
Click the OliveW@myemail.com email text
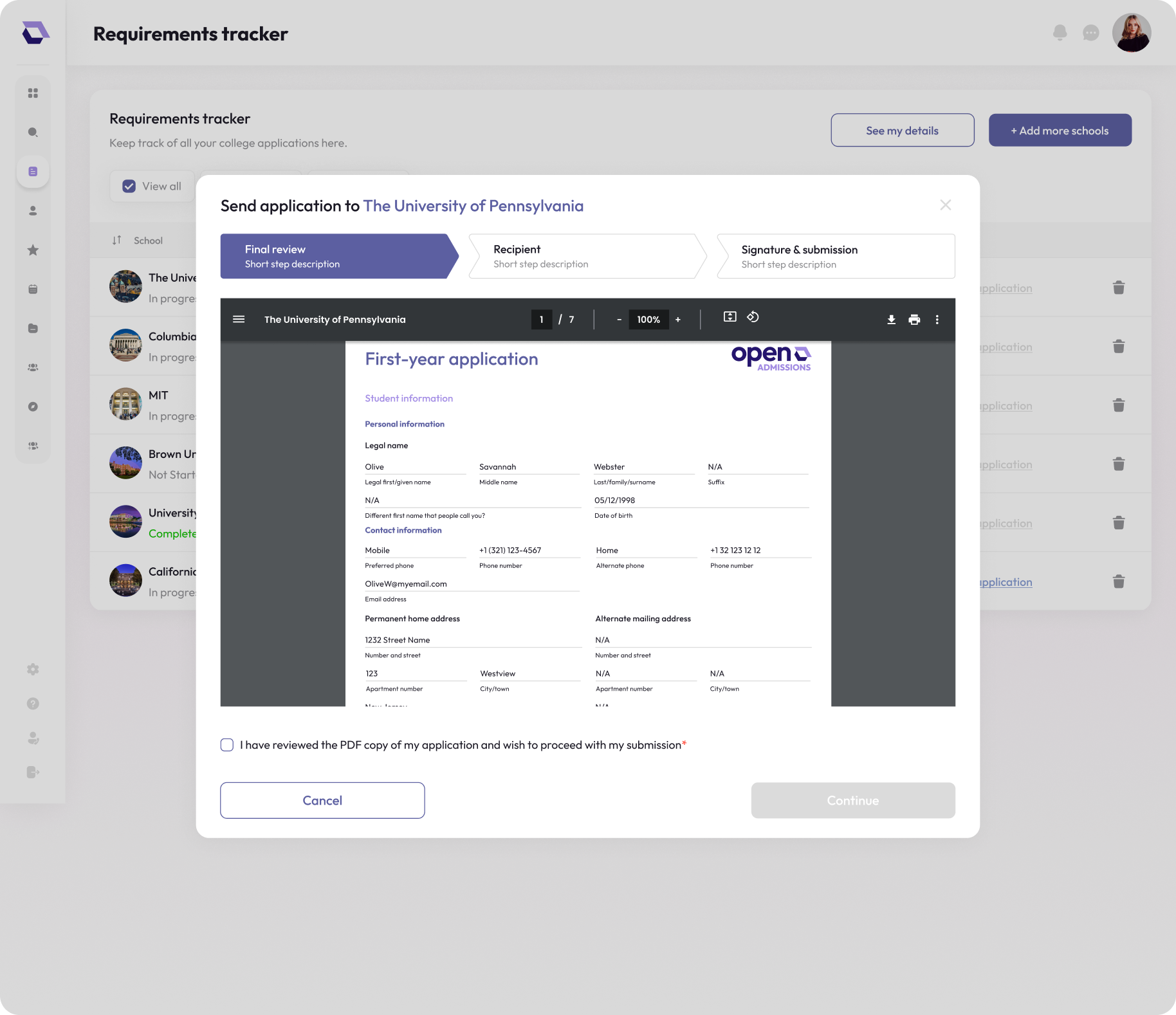tap(406, 584)
